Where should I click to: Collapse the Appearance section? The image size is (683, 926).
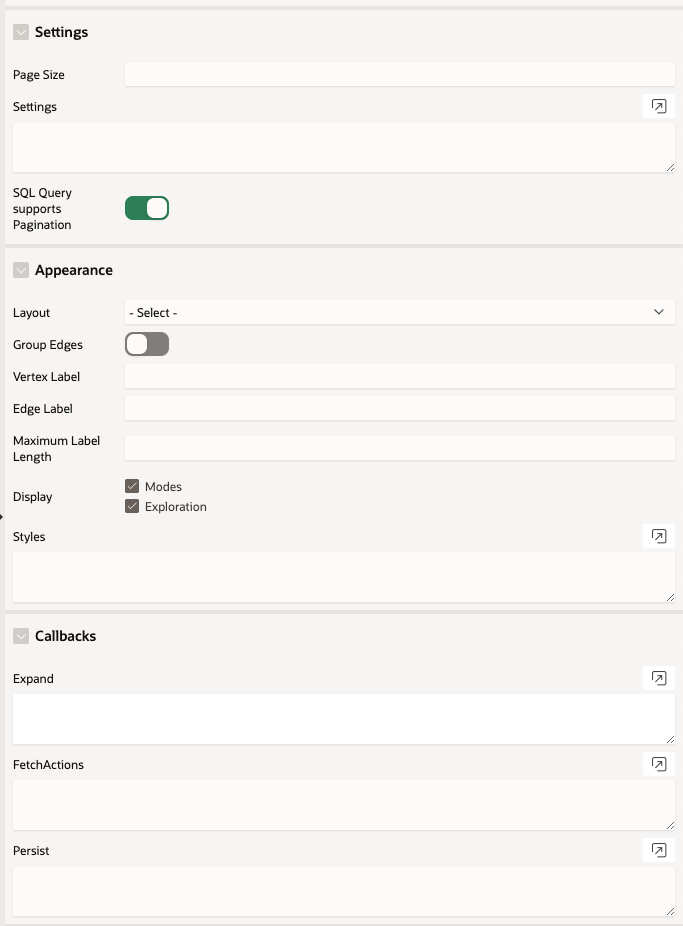point(21,270)
